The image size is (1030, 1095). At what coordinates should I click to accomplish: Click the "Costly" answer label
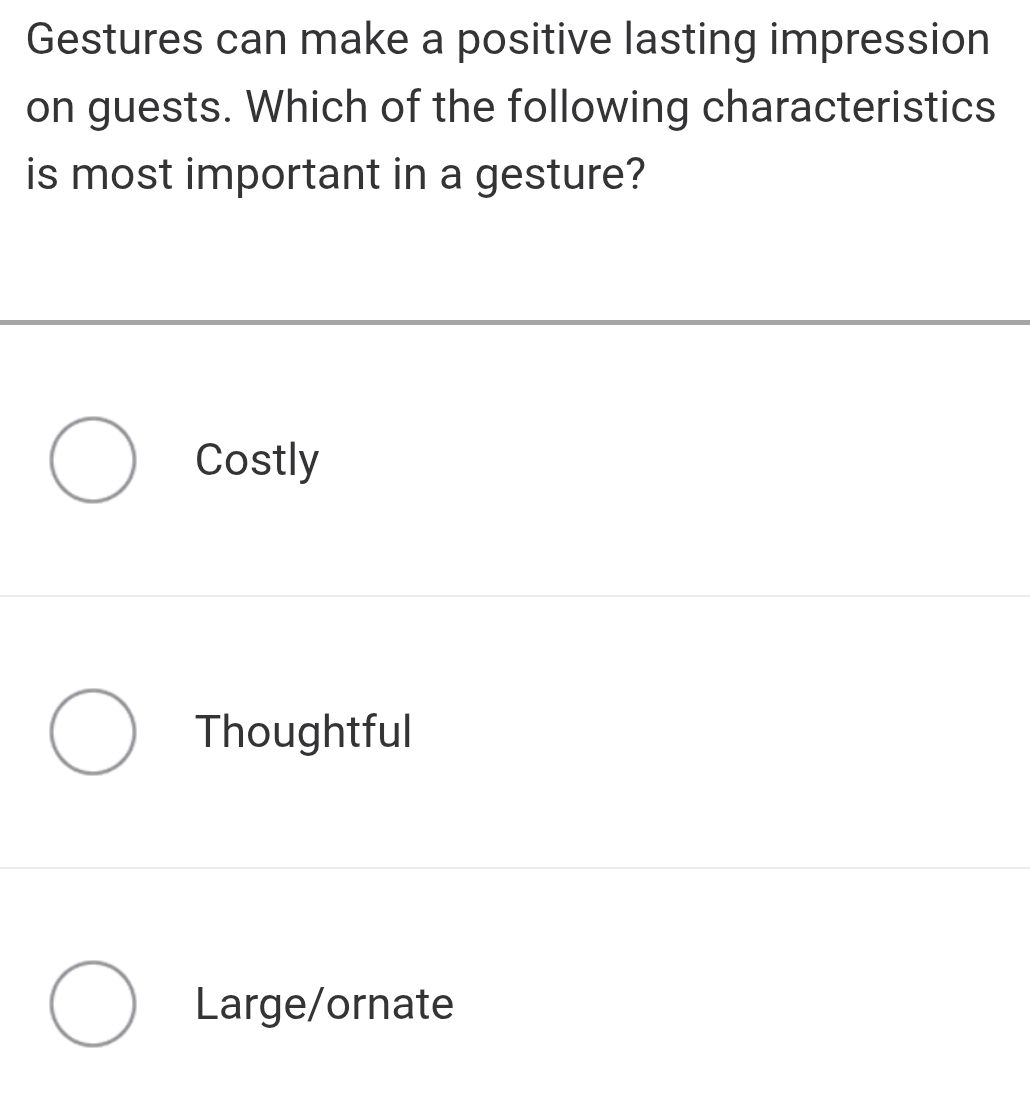257,460
